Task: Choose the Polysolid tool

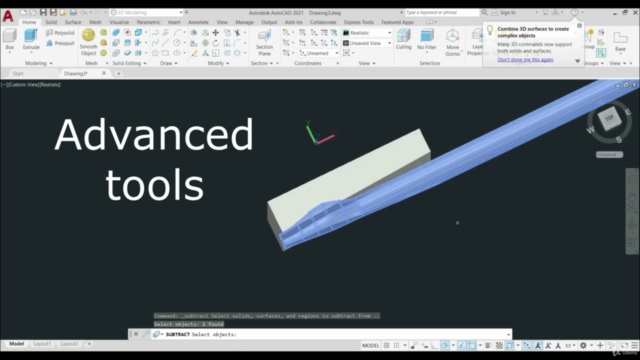Action: [60, 33]
